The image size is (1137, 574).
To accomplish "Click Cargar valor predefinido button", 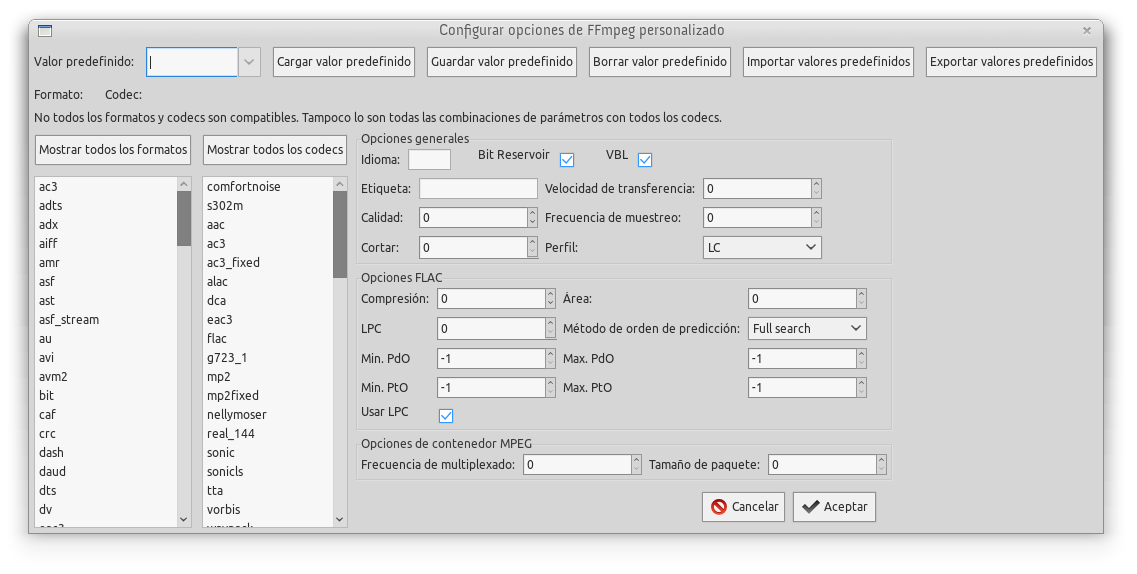I will [344, 62].
